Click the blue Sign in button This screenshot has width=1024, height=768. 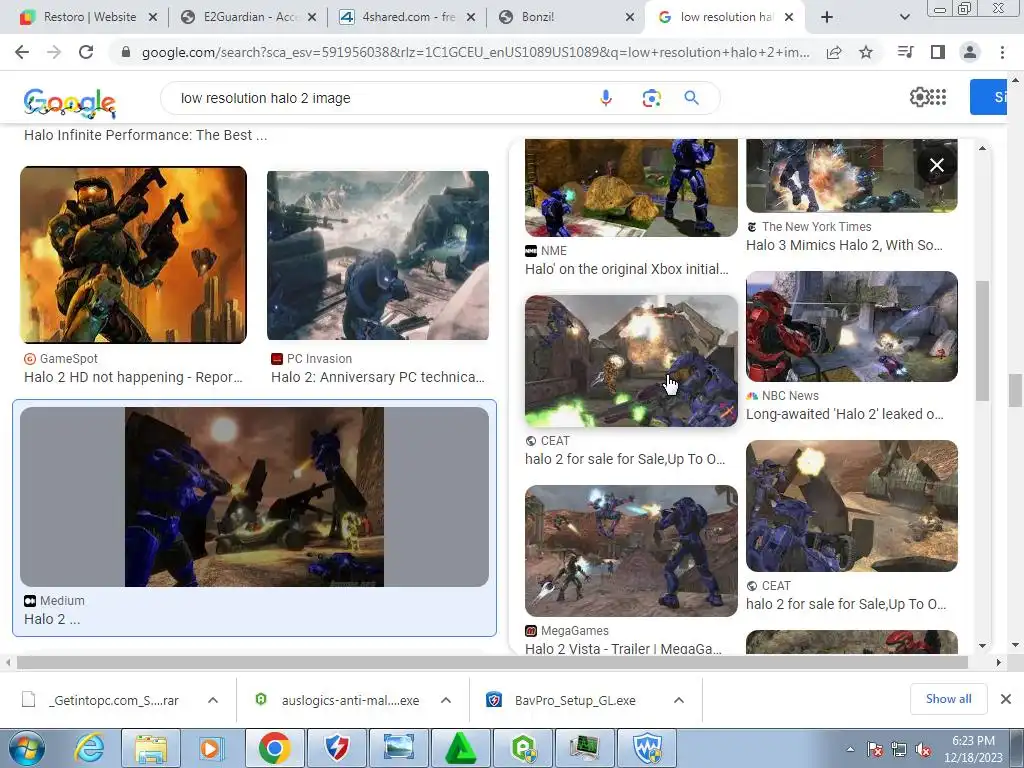(988, 97)
